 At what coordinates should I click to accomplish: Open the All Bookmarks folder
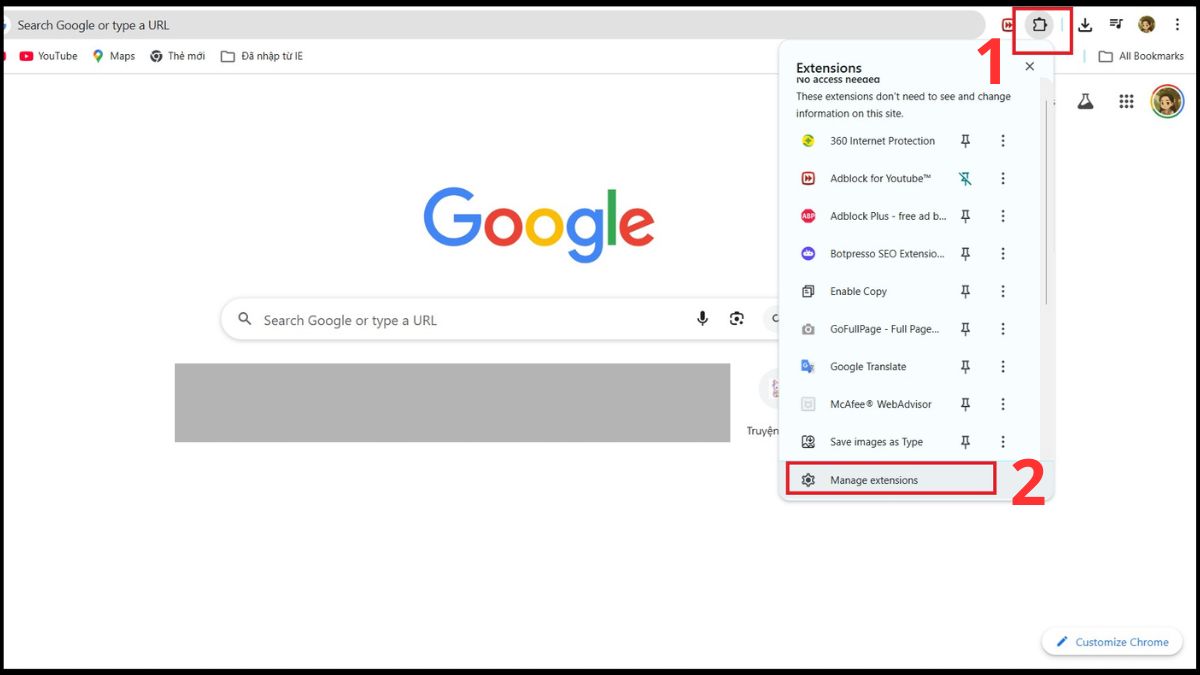(x=1141, y=56)
